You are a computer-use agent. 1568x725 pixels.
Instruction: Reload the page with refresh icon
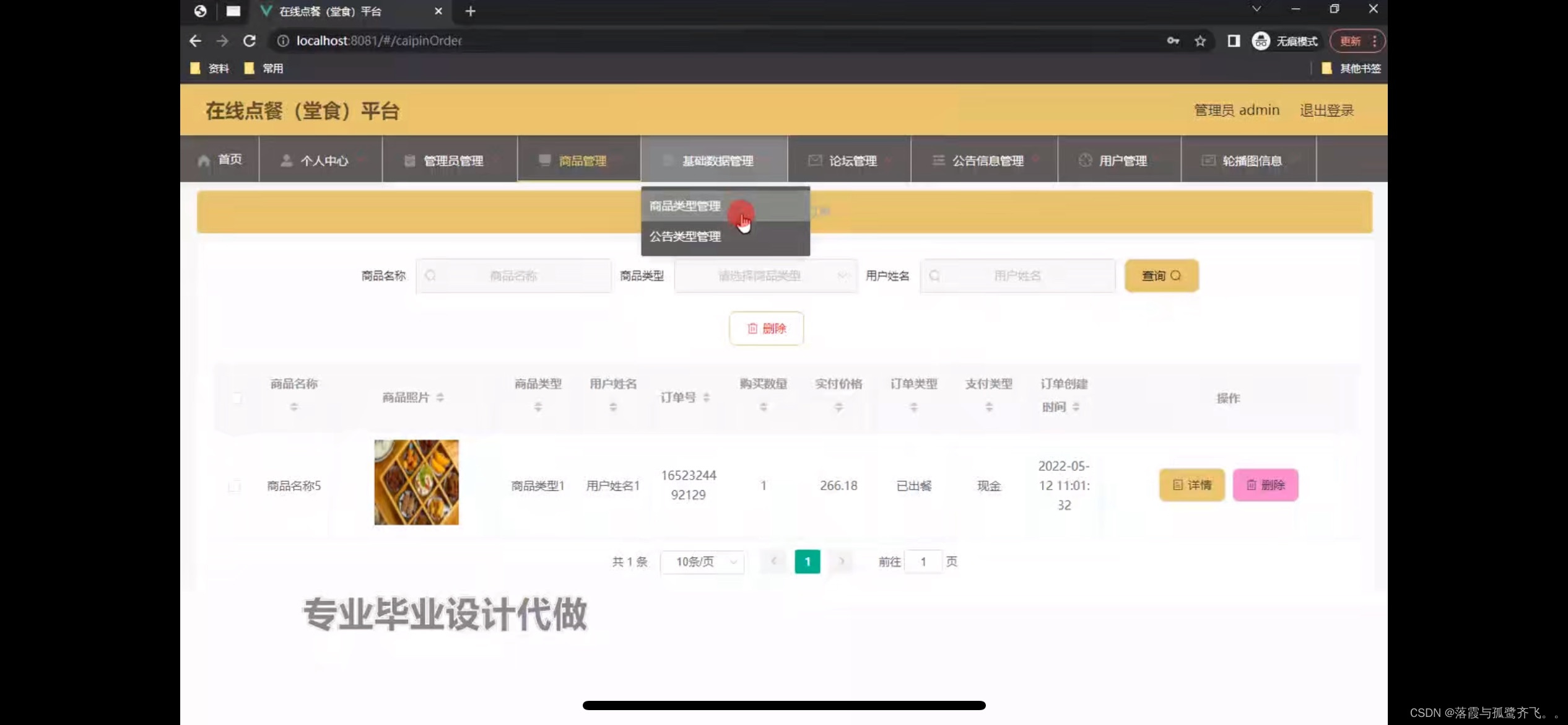[250, 41]
